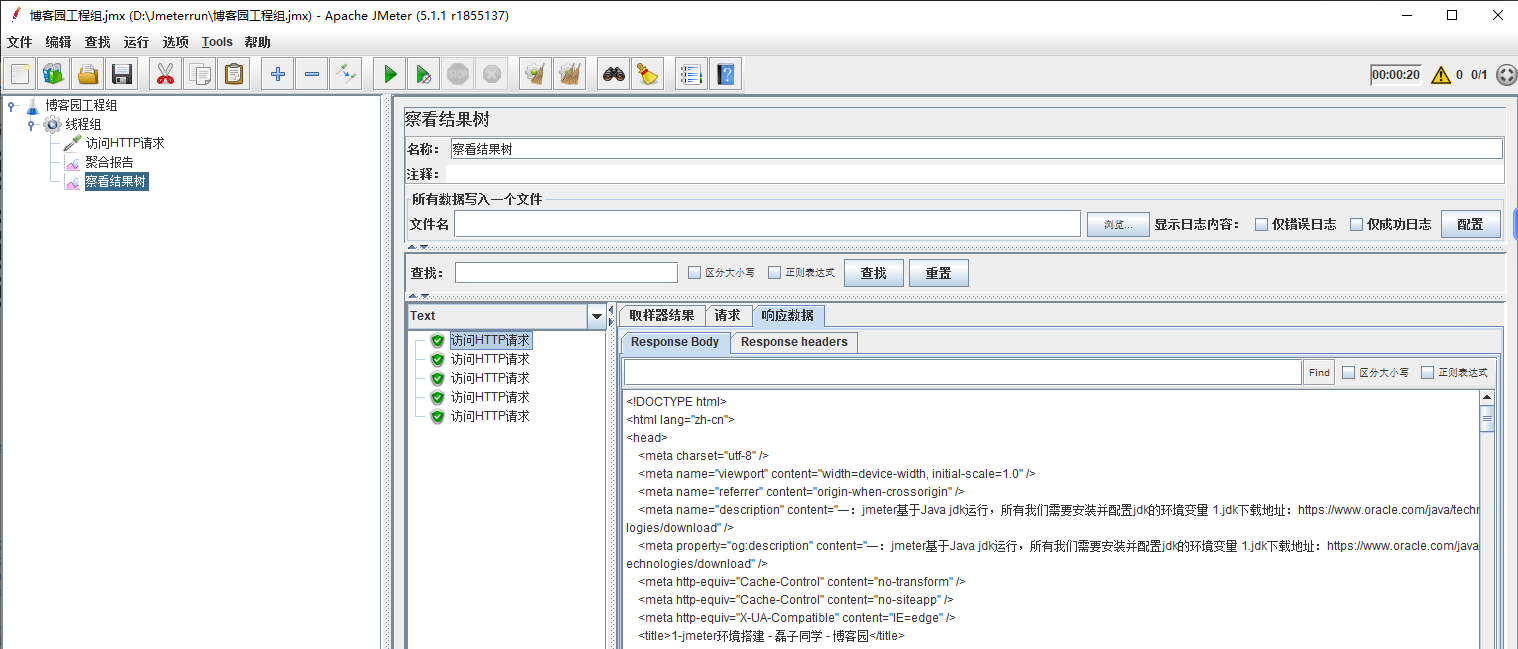Switch to Response headers tab

point(794,342)
